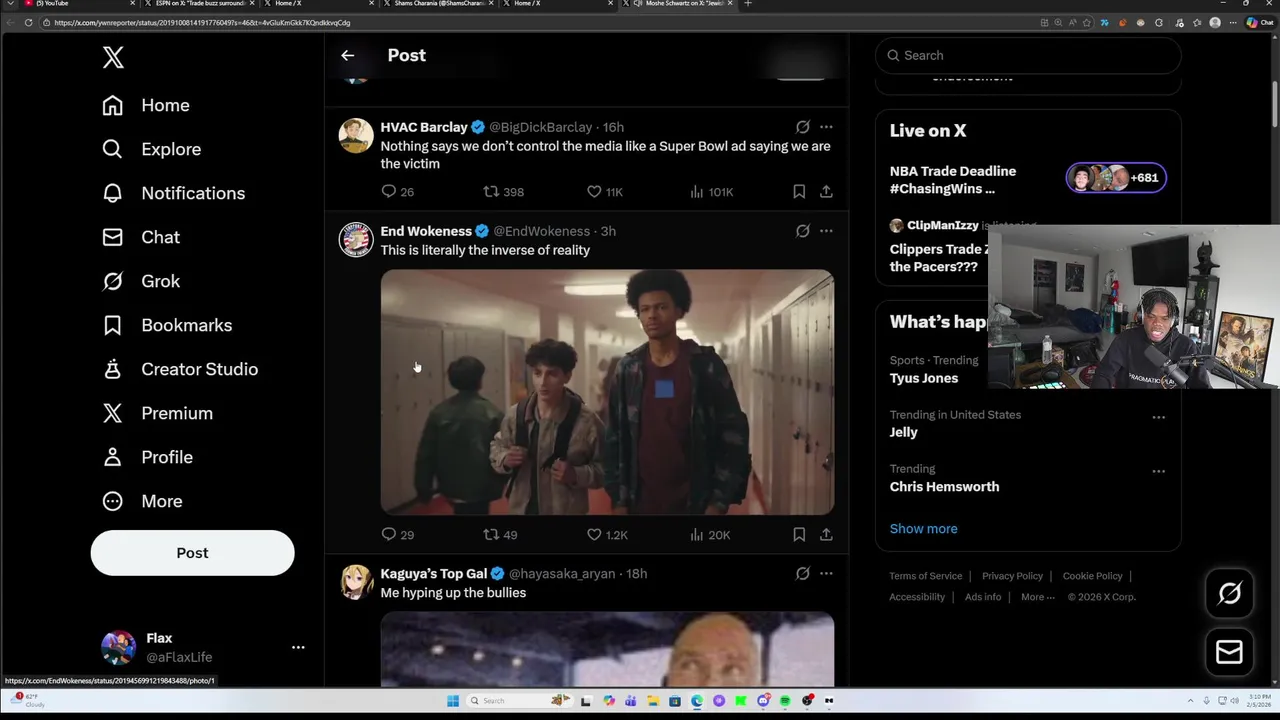
Task: Click Show more under trends
Action: 923,528
